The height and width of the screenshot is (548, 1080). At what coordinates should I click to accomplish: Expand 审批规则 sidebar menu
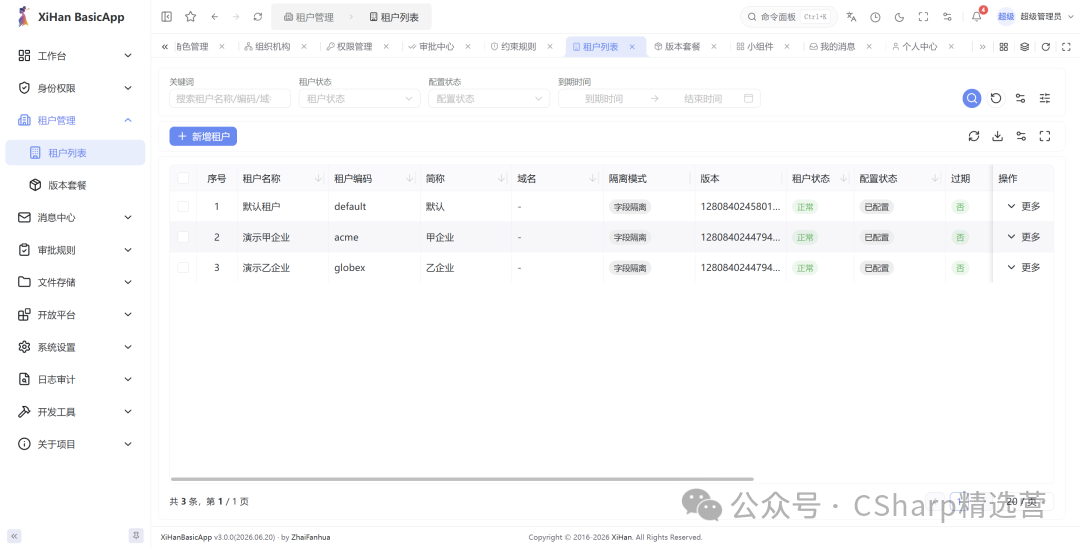pyautogui.click(x=75, y=250)
